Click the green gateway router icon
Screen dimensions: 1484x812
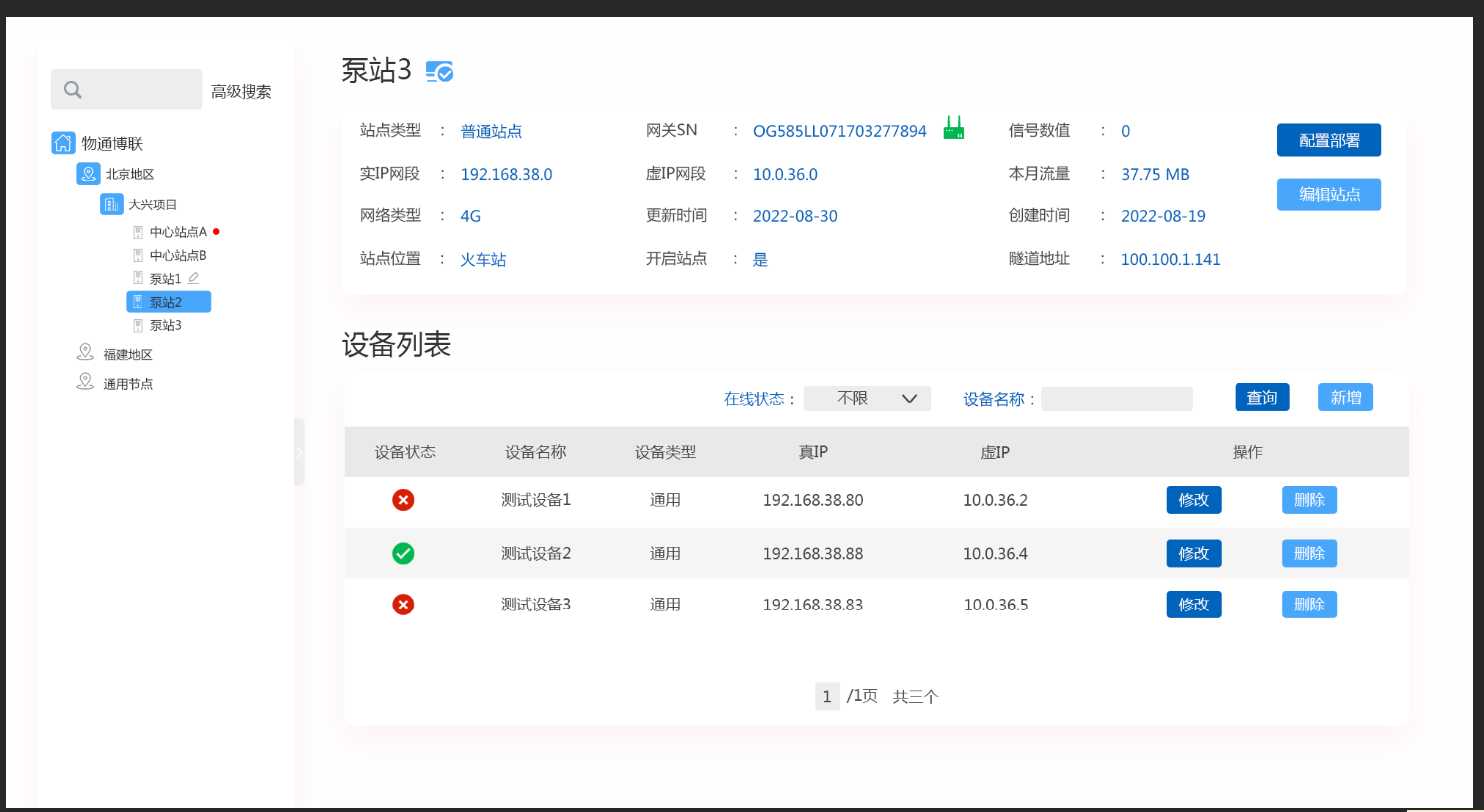coord(954,128)
